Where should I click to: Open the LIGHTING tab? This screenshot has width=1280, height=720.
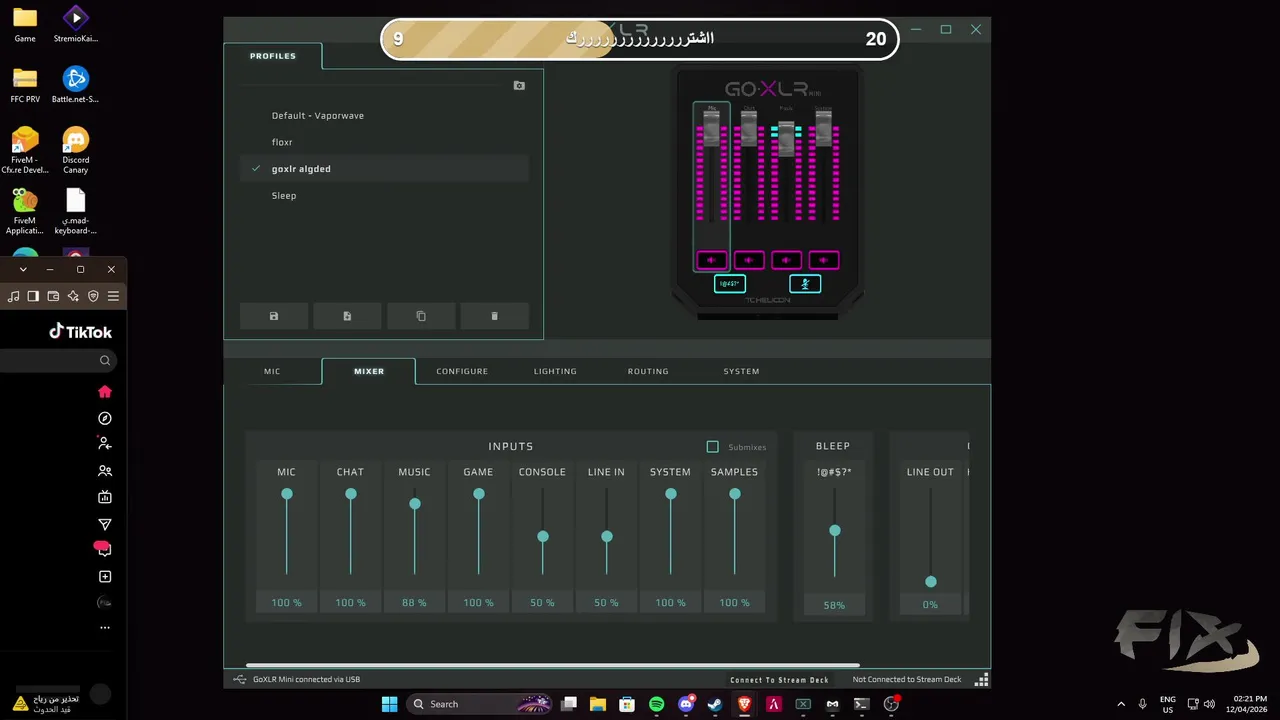pos(555,371)
